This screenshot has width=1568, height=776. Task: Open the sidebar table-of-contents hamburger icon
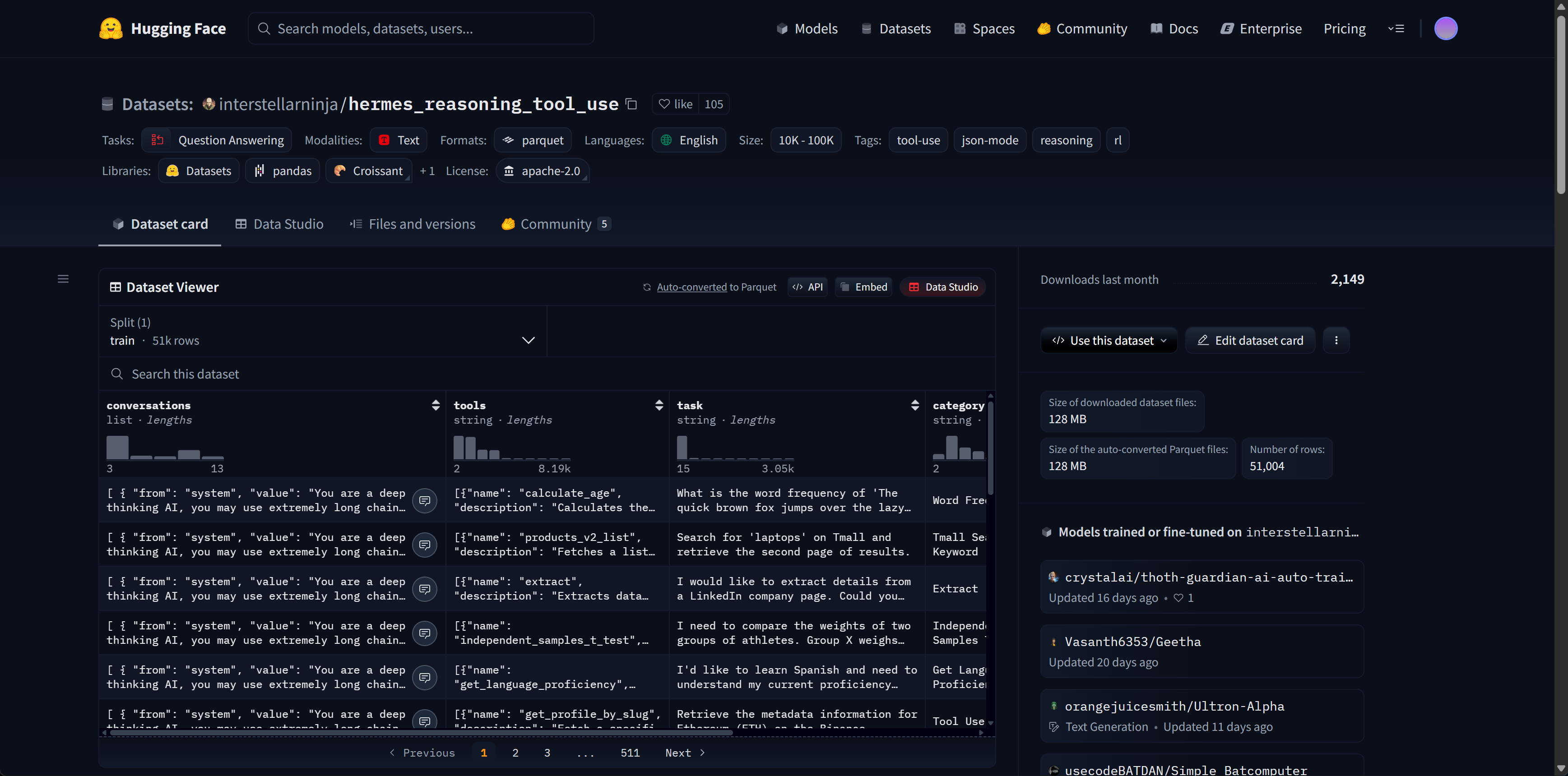coord(63,279)
